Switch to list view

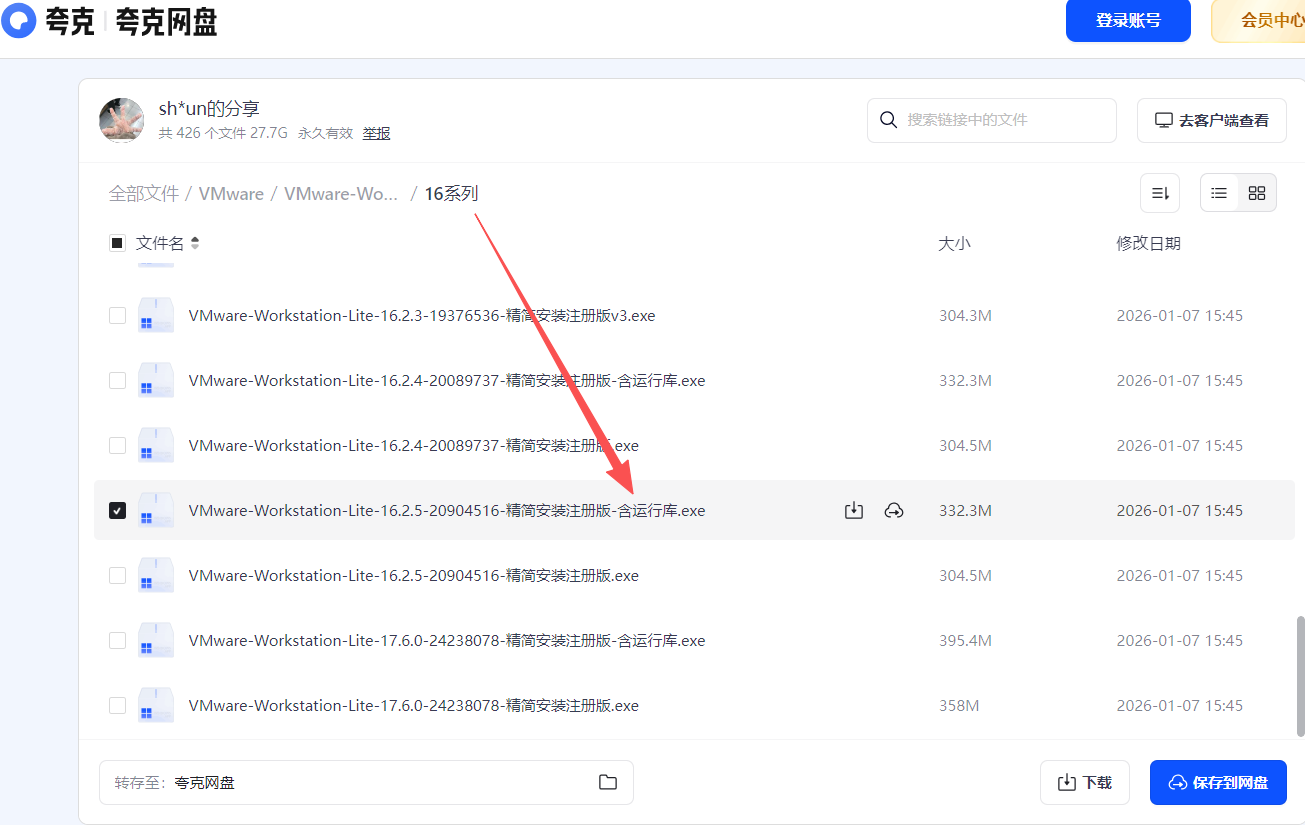pyautogui.click(x=1219, y=193)
